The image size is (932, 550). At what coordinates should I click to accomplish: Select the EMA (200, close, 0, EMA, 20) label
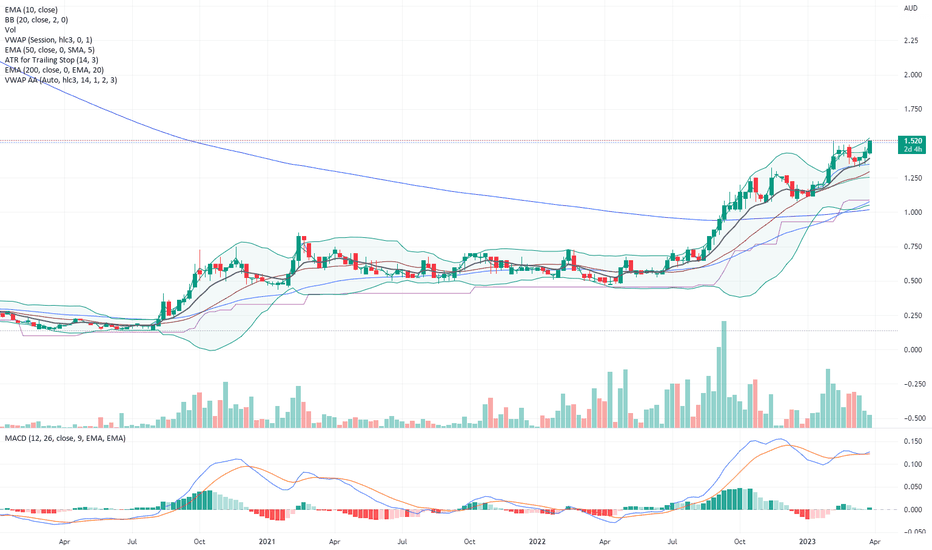click(x=54, y=70)
